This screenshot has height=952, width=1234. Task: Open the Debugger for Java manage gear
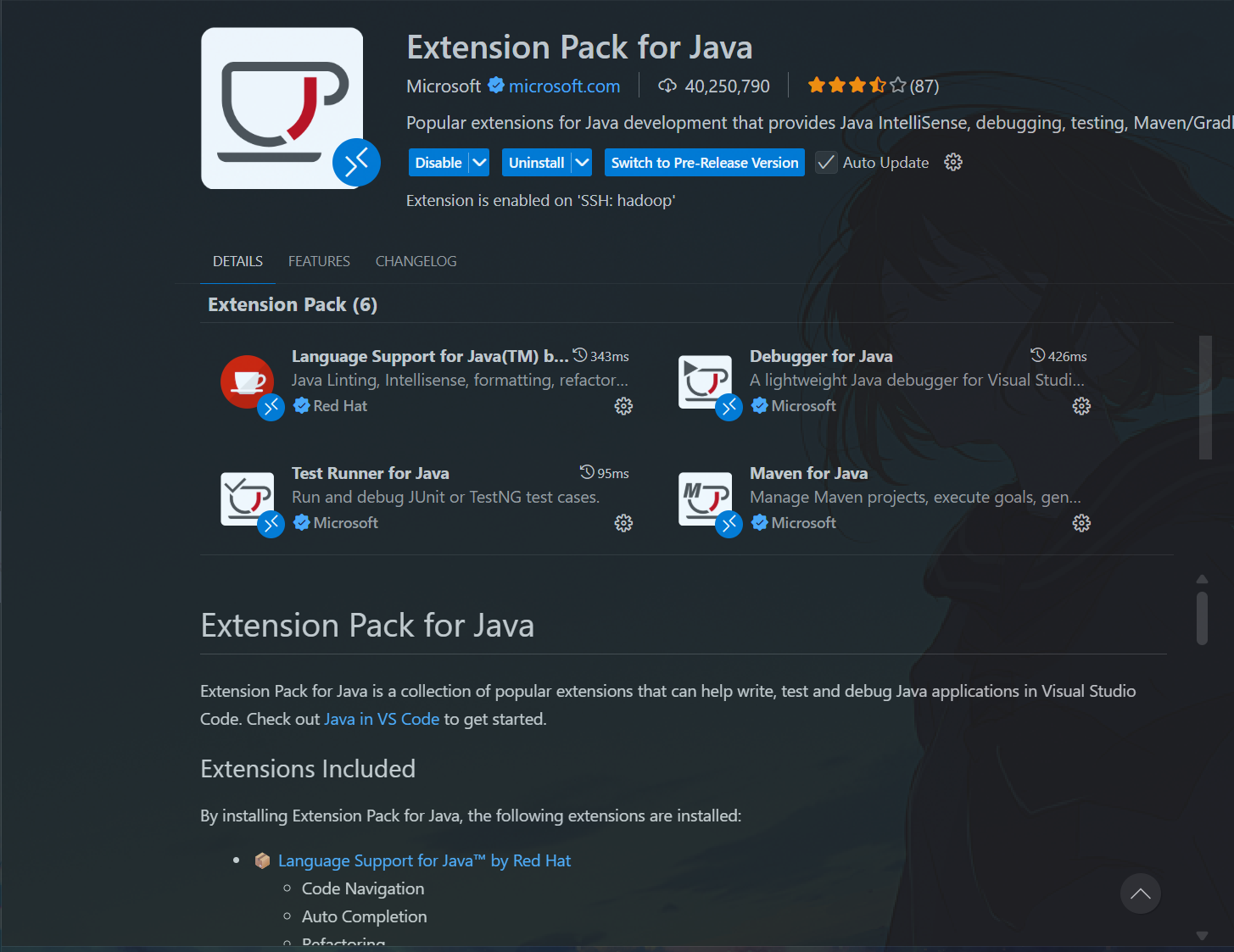(x=1081, y=406)
